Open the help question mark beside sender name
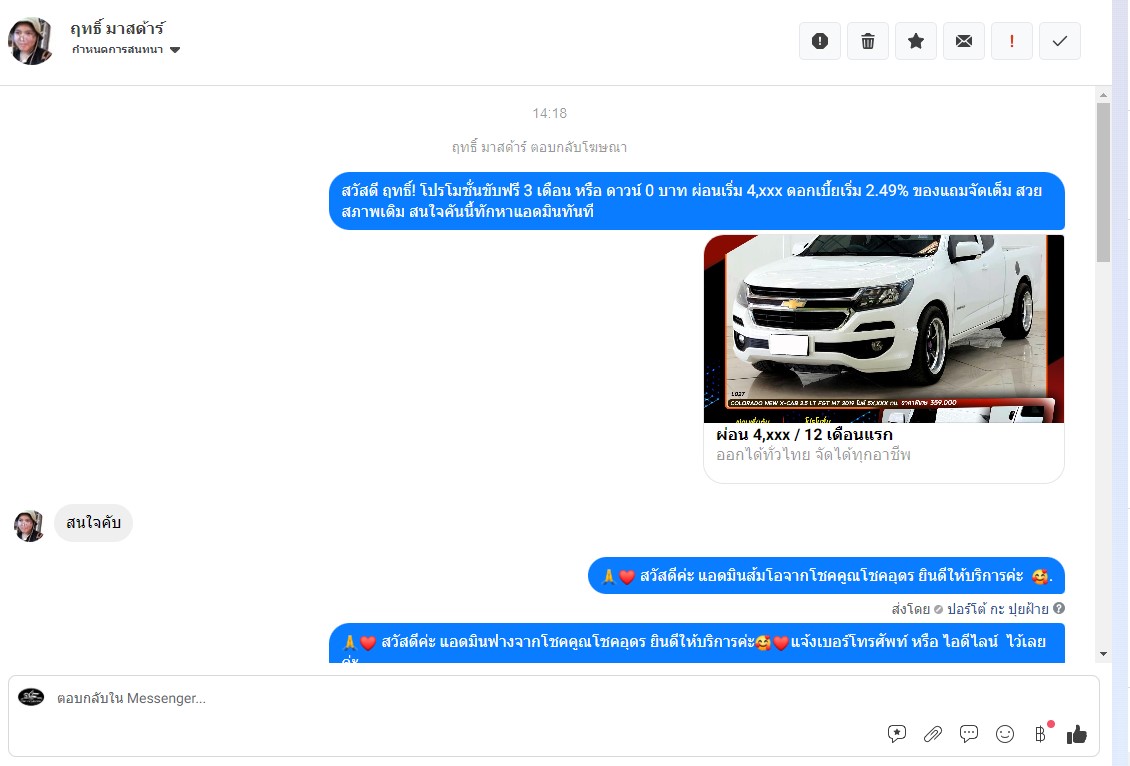The width and height of the screenshot is (1130, 766). tap(1059, 608)
